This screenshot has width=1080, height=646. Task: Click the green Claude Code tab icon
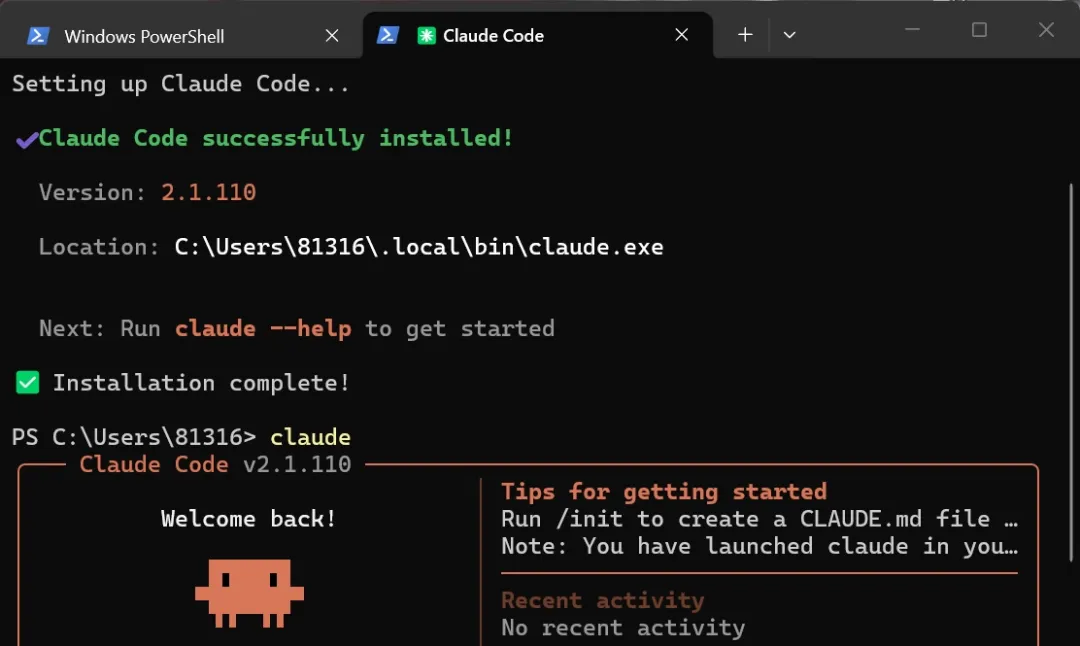pos(426,35)
